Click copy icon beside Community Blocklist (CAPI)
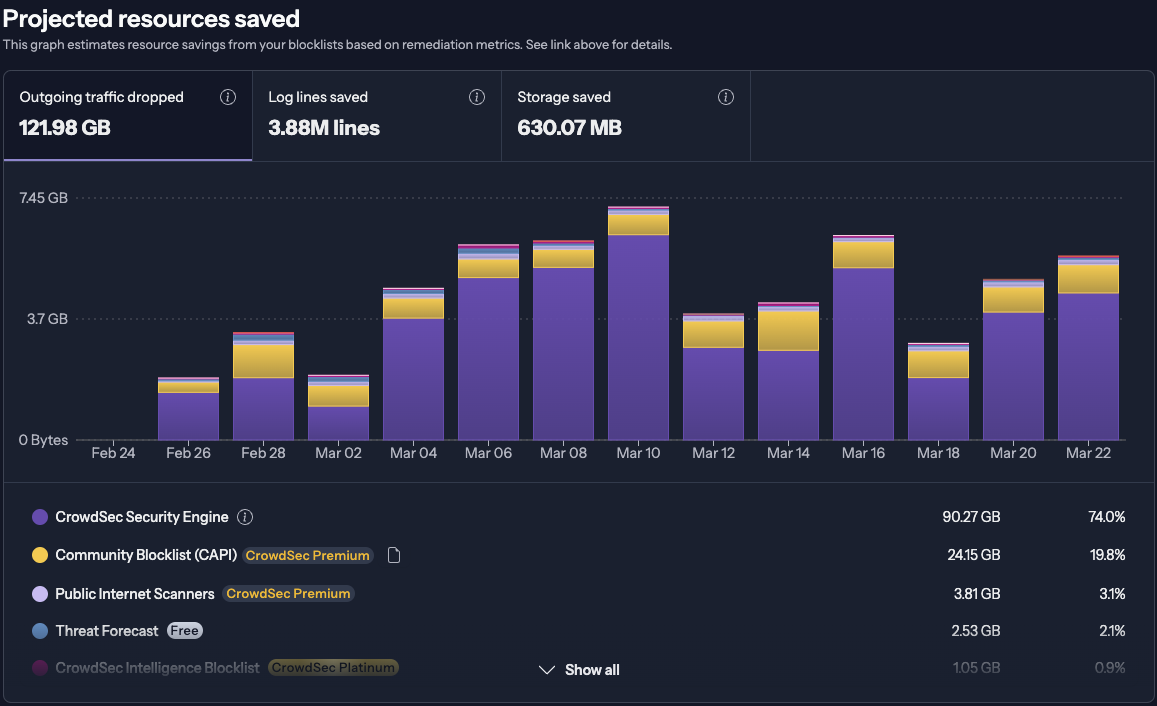1157x706 pixels. coord(393,554)
